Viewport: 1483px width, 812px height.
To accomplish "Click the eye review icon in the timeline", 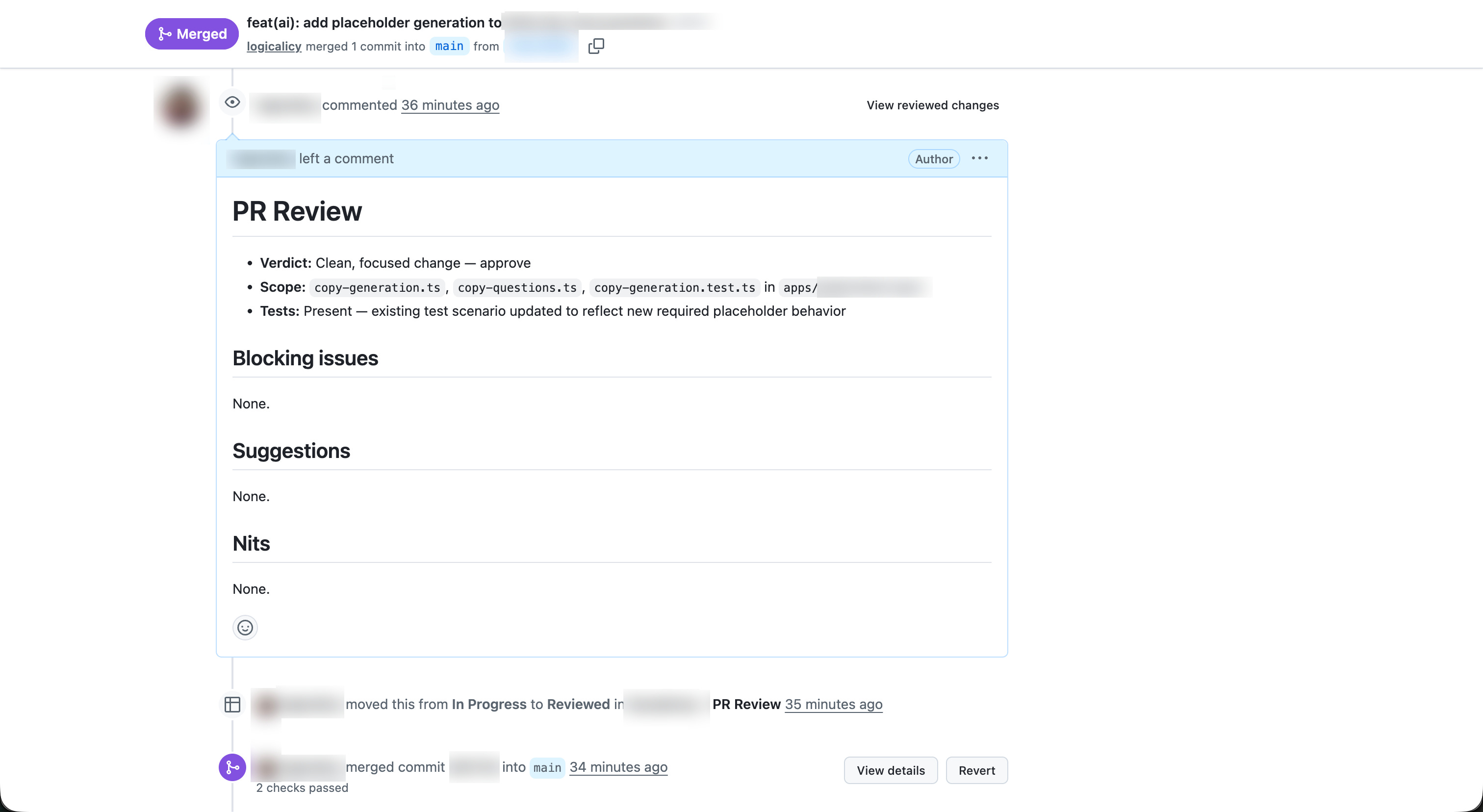I will (x=232, y=102).
